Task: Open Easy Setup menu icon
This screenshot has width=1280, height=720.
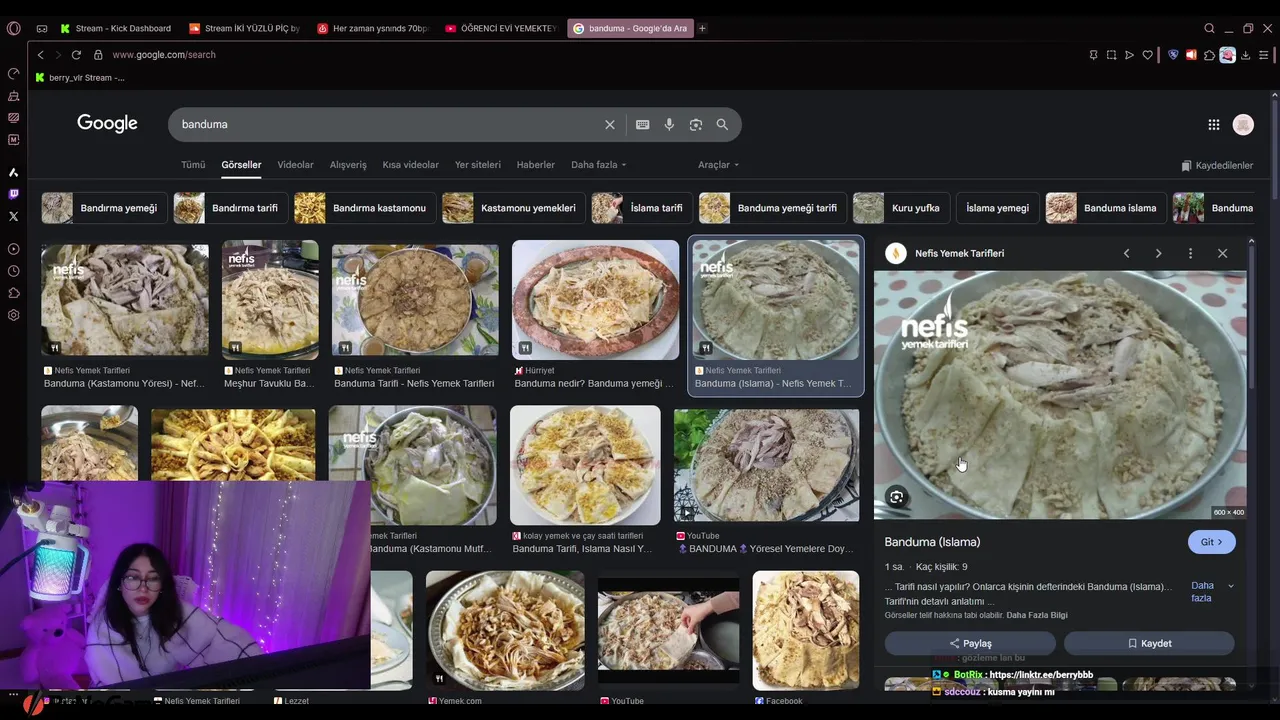Action: [x=1264, y=55]
